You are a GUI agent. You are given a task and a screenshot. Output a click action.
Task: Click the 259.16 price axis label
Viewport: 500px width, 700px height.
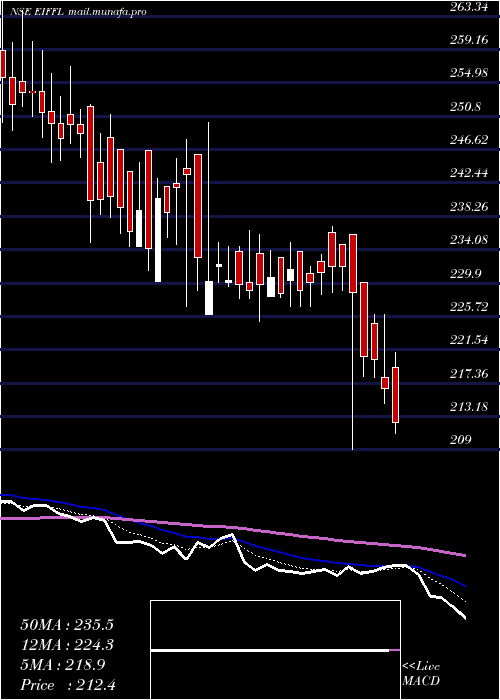[469, 40]
